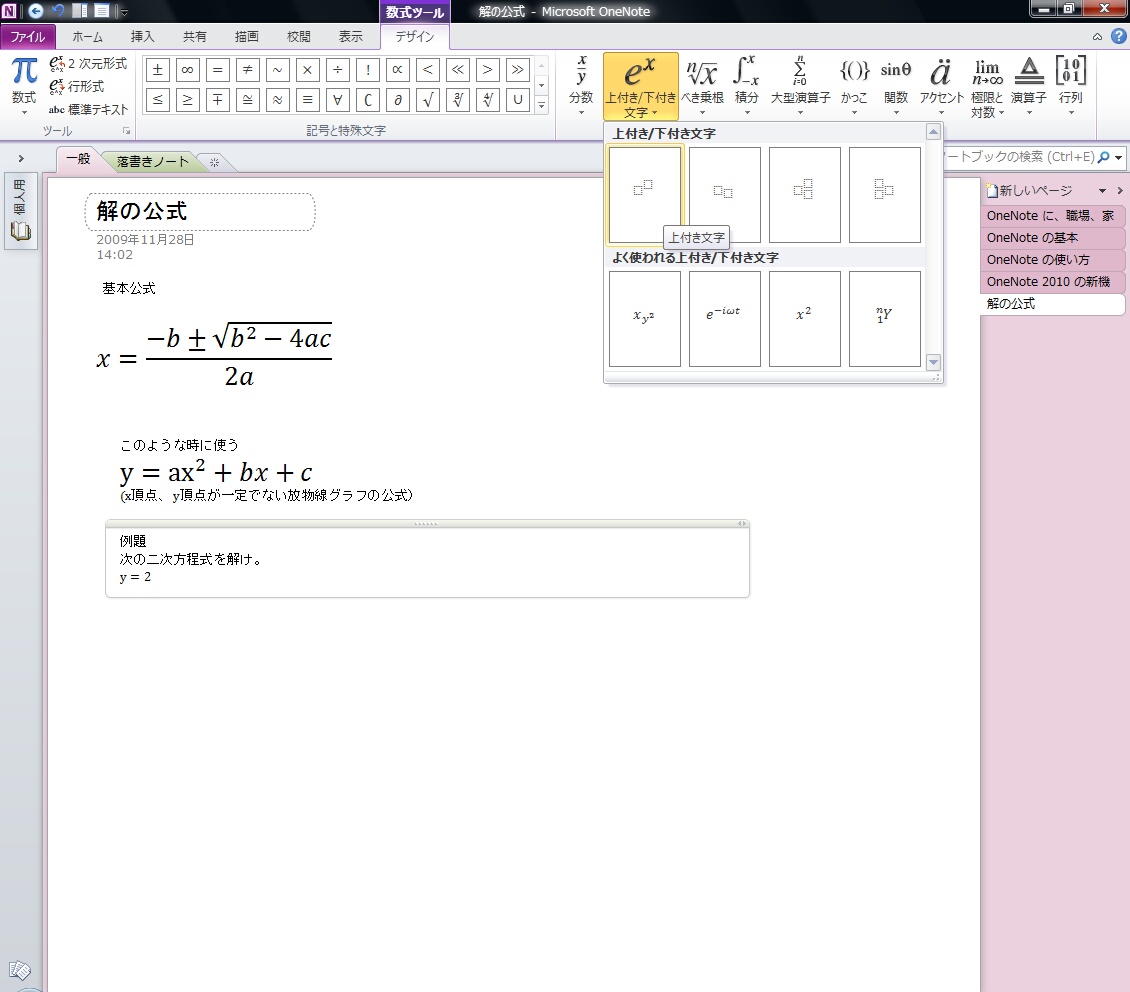Switch to the ホーム home tab
Viewport: 1130px width, 992px height.
87,37
